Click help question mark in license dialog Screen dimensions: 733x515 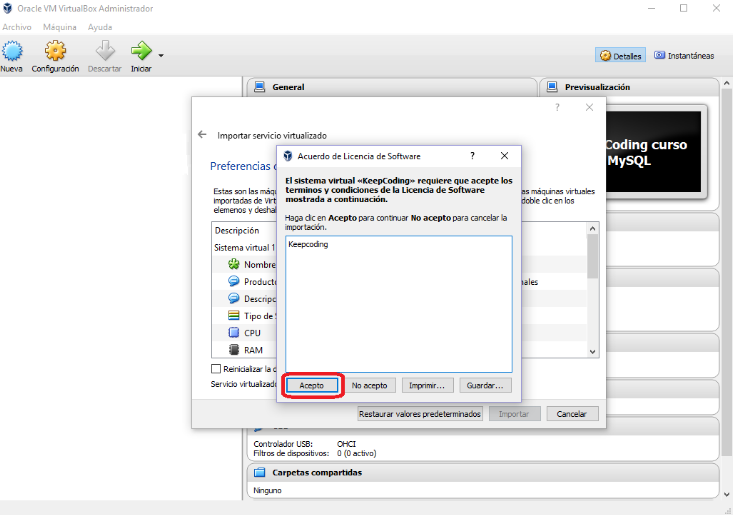tap(472, 156)
